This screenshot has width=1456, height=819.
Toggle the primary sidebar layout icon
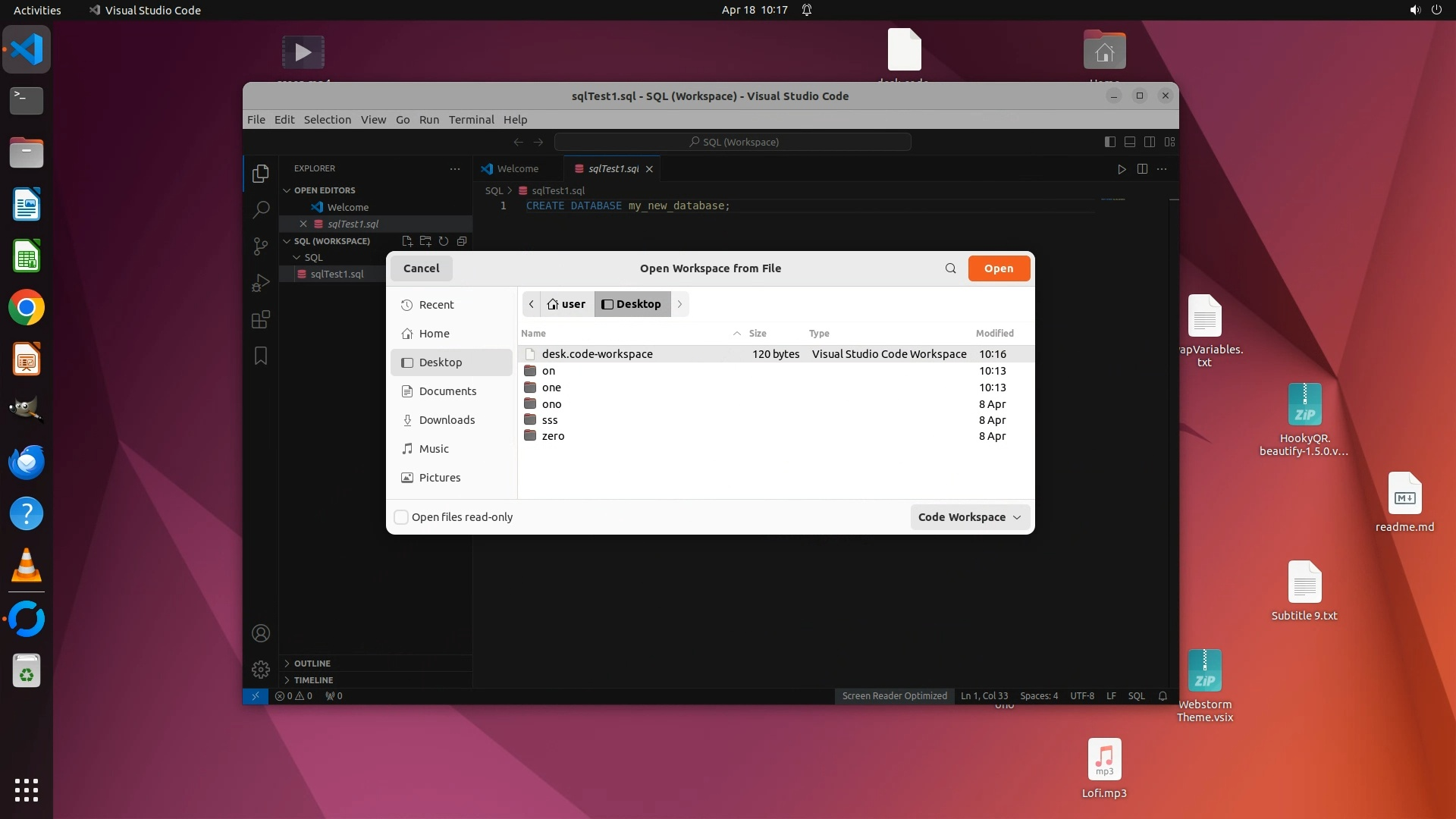[x=1109, y=142]
